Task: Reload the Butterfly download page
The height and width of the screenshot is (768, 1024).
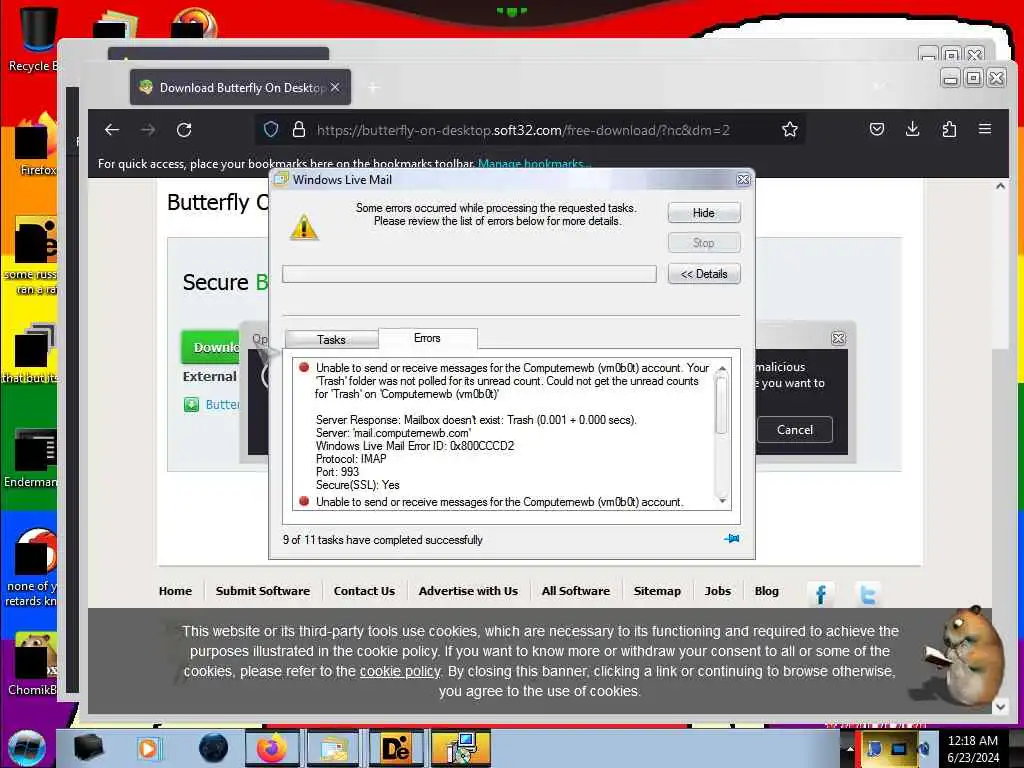Action: pyautogui.click(x=184, y=130)
